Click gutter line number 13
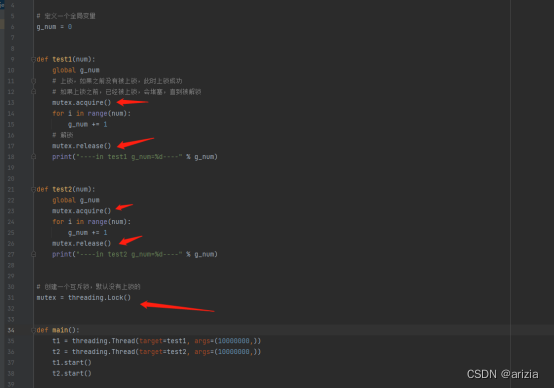The image size is (554, 389). click(x=11, y=103)
